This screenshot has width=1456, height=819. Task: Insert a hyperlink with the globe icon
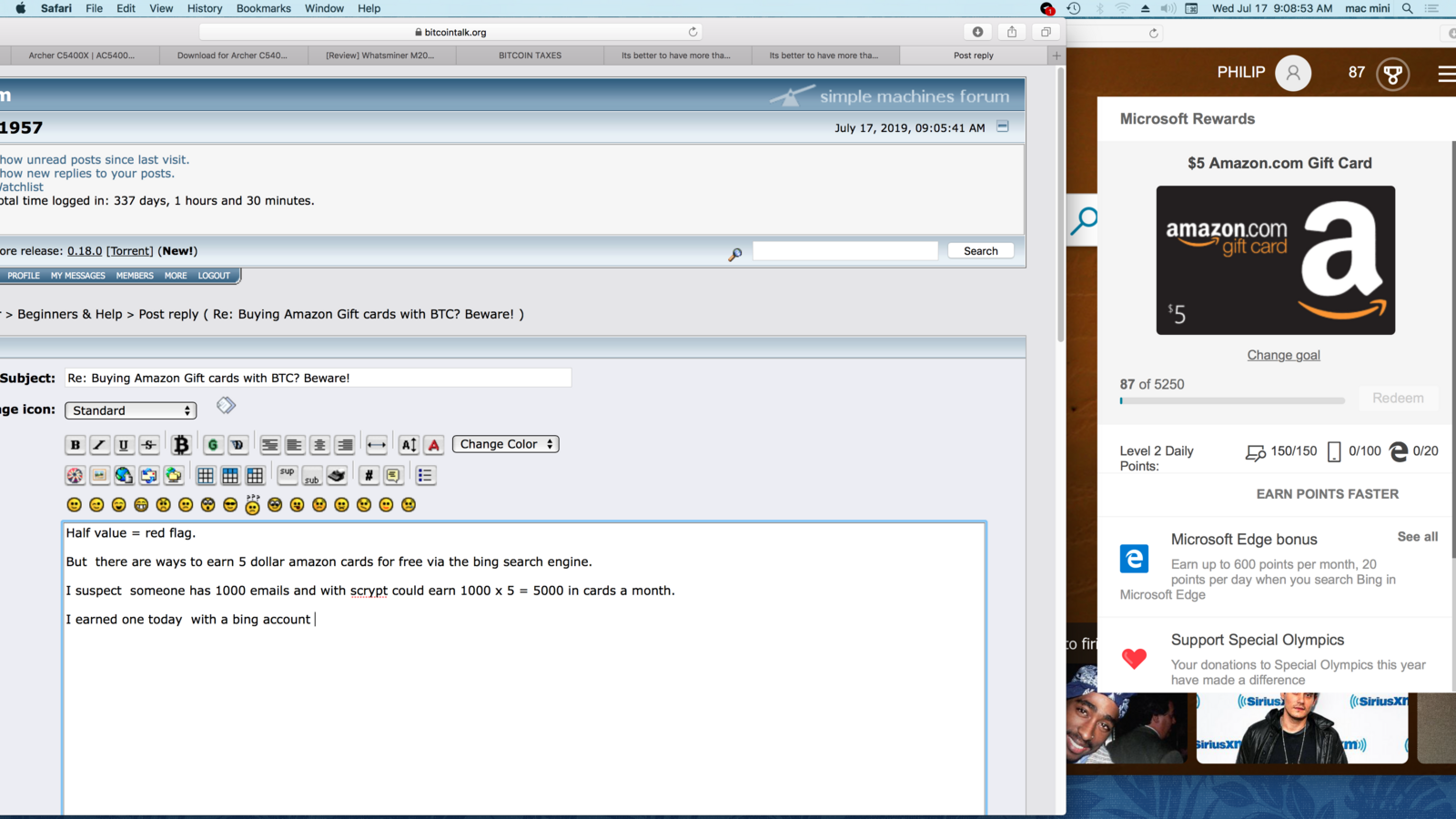click(x=124, y=475)
